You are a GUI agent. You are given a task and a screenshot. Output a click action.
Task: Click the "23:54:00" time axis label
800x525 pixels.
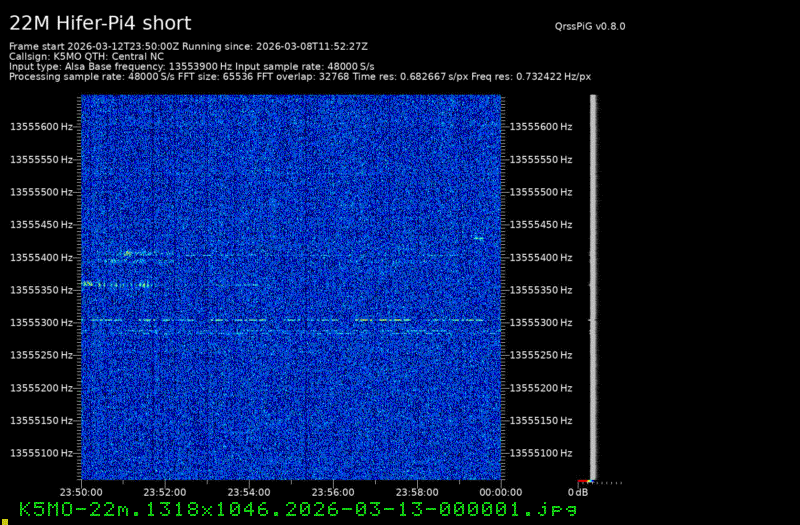249,493
